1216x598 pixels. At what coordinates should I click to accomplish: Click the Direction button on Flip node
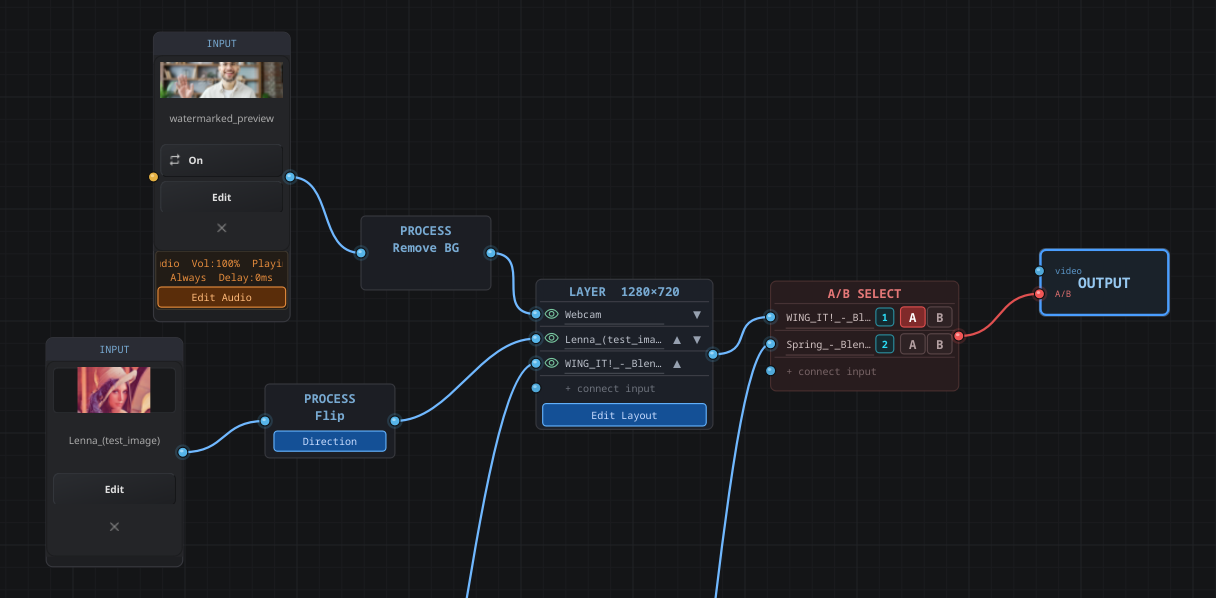pos(330,441)
